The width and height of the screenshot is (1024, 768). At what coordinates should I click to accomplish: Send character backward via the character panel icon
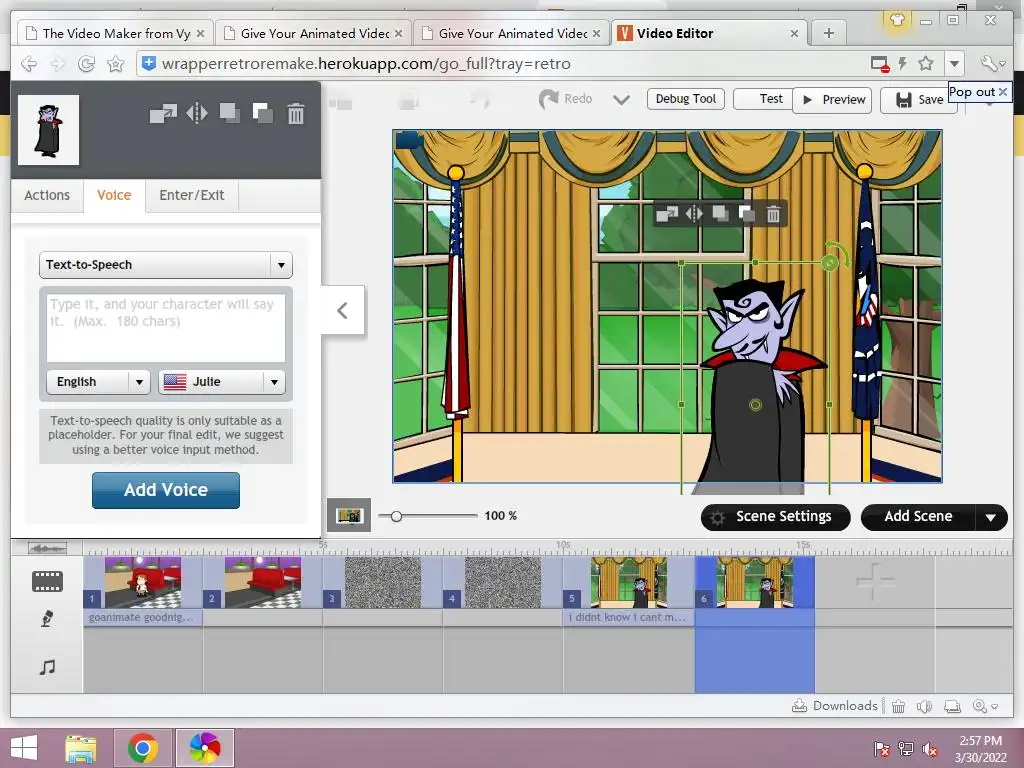(x=263, y=113)
